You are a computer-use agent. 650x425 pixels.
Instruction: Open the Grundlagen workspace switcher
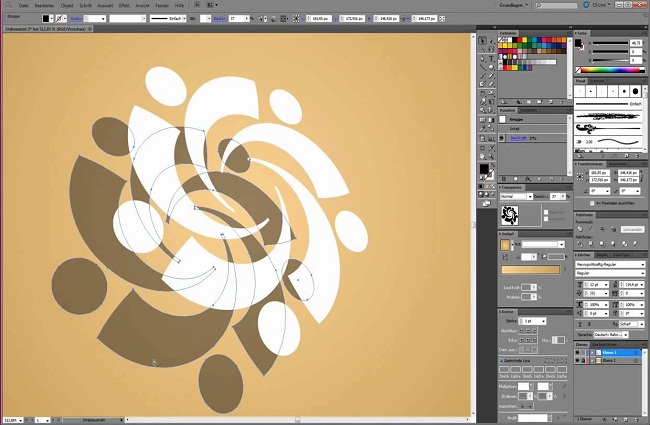coord(514,5)
